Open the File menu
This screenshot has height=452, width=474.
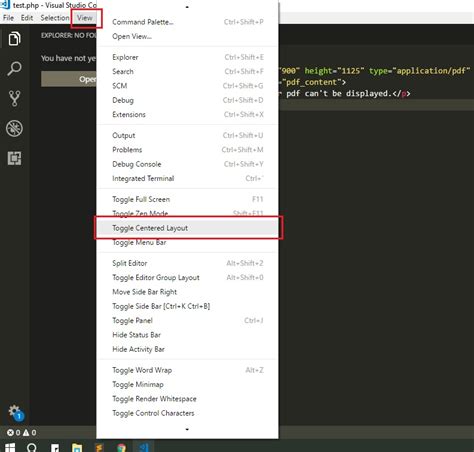[x=8, y=18]
